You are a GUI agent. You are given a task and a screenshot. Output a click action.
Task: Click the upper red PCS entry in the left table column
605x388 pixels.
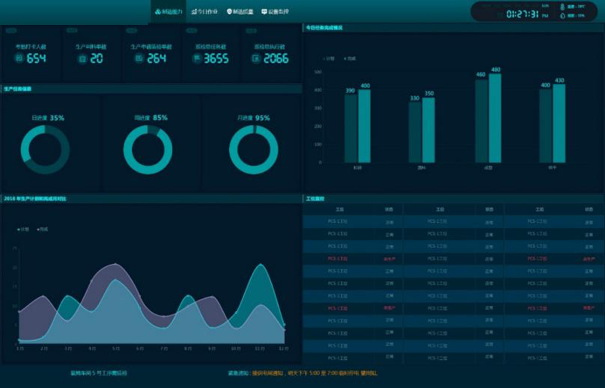[x=338, y=259]
